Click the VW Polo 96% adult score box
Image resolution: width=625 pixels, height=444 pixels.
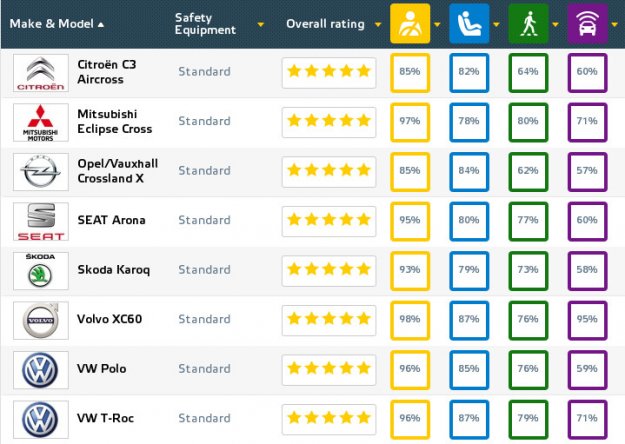(x=410, y=370)
